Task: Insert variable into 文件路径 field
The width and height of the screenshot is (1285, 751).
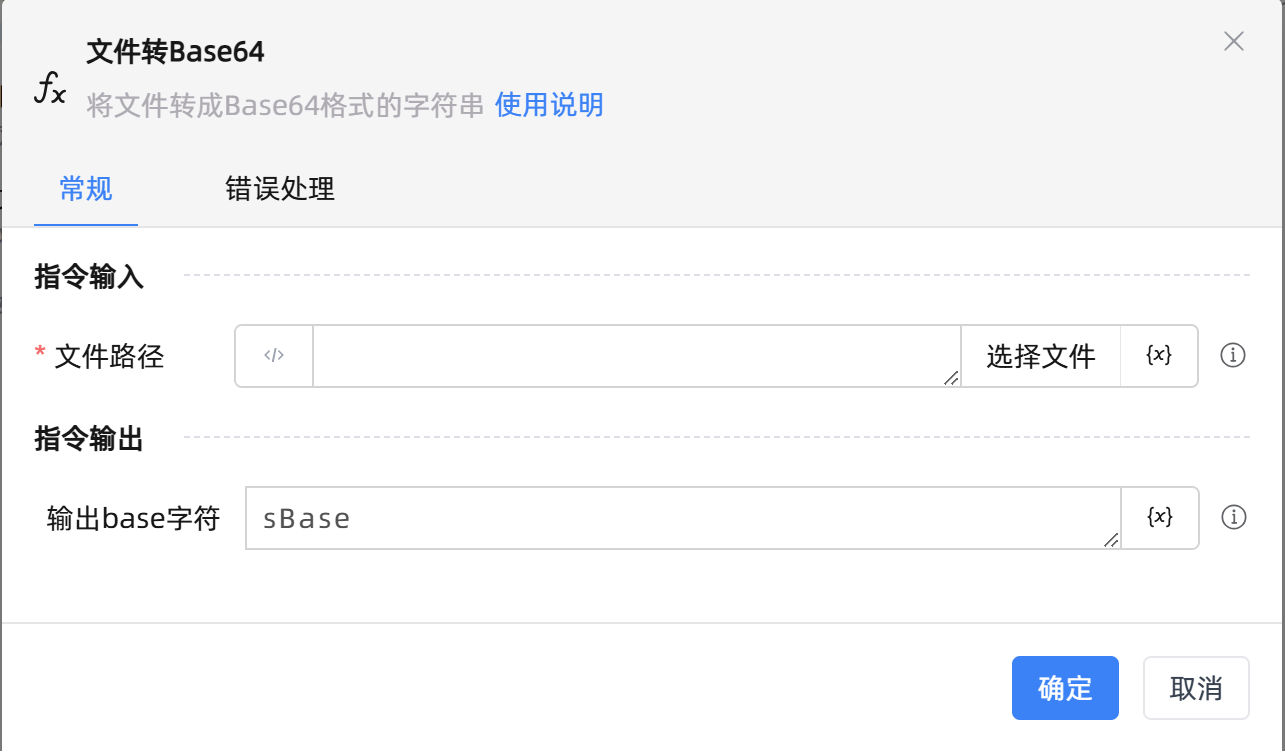Action: click(1159, 355)
